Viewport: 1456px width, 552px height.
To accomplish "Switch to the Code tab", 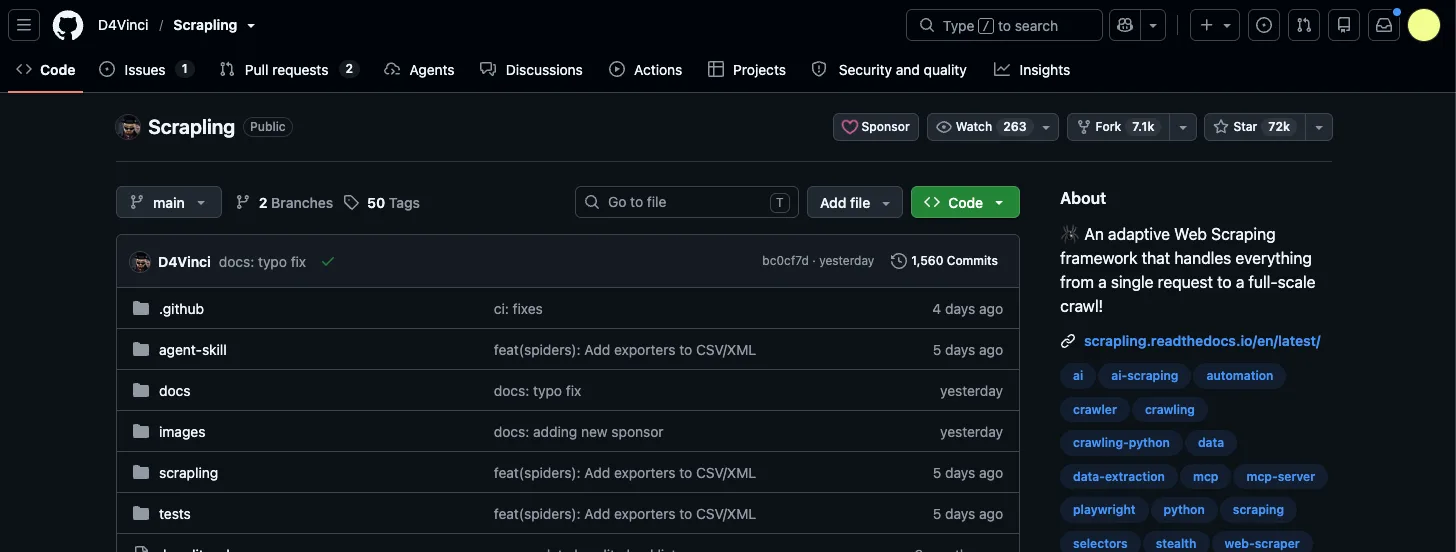I will [46, 70].
